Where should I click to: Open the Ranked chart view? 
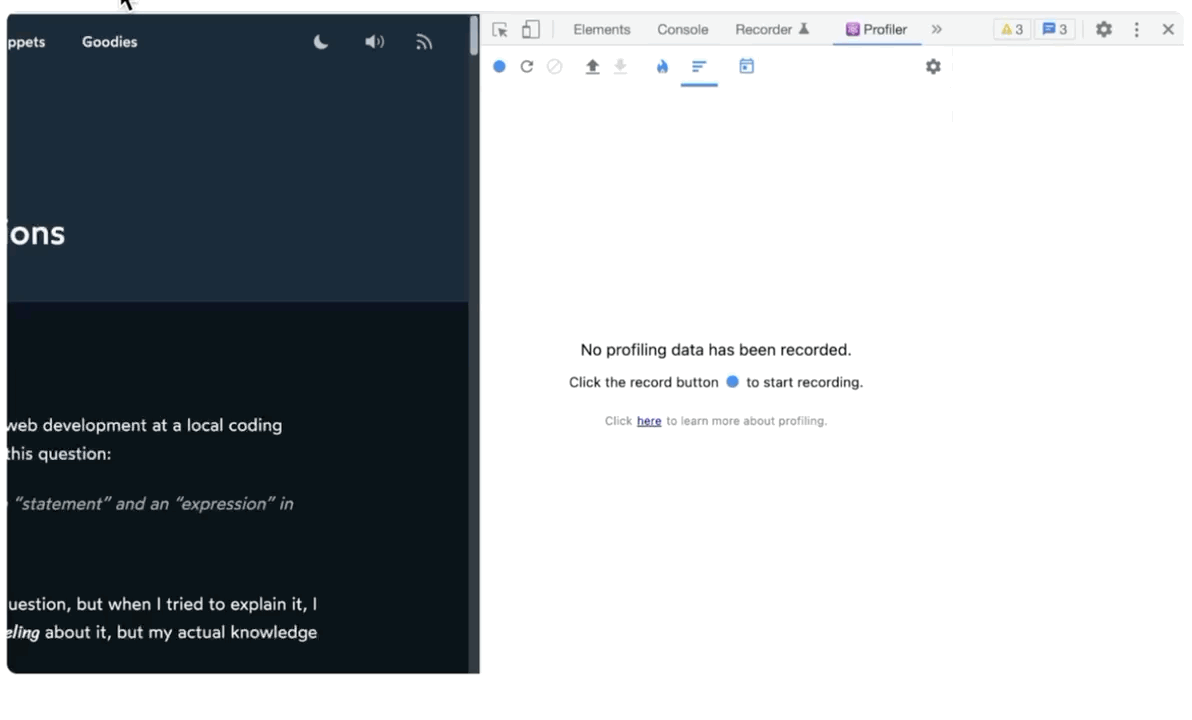(699, 66)
